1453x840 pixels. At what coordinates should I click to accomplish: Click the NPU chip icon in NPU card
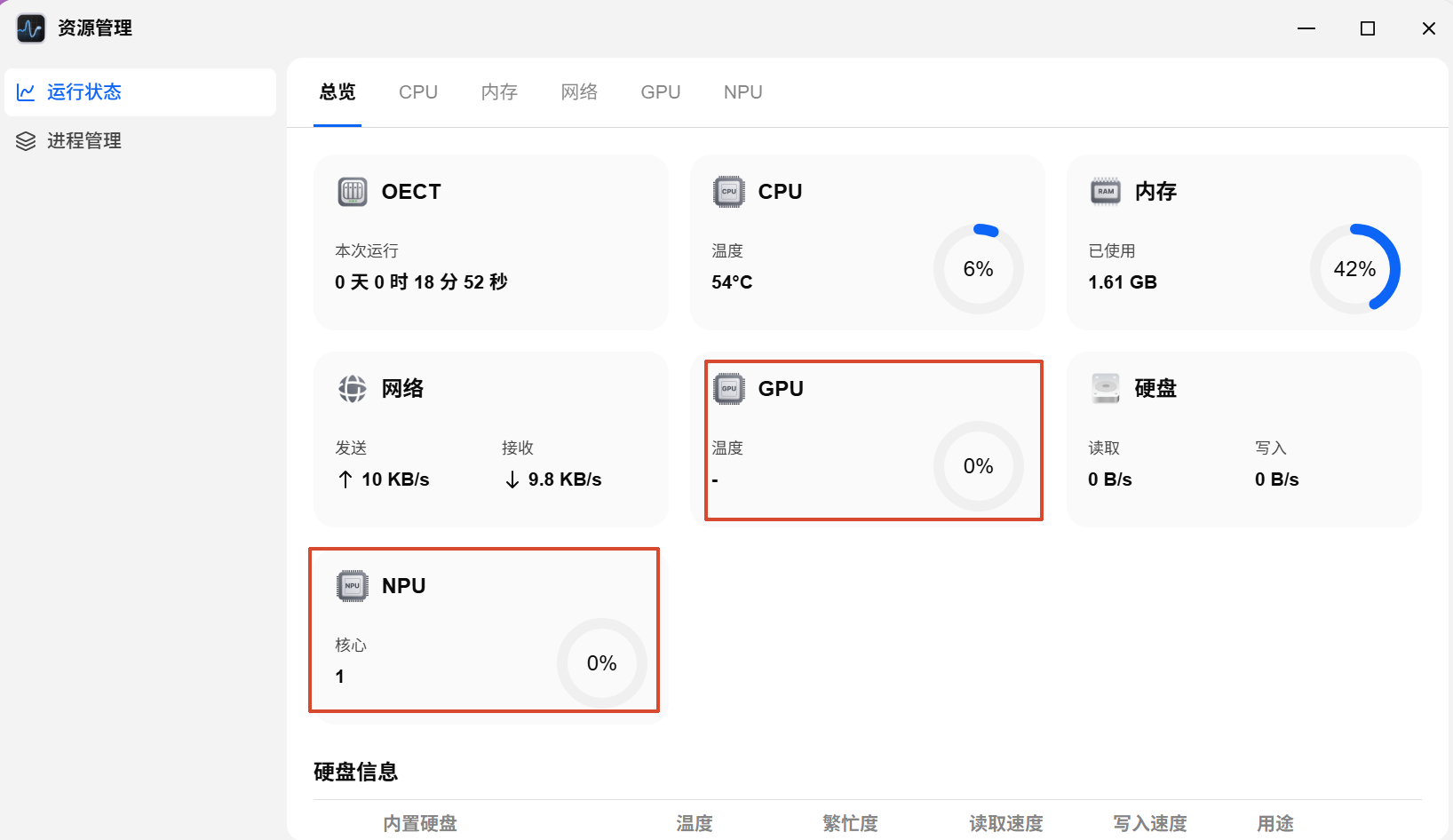click(x=353, y=586)
